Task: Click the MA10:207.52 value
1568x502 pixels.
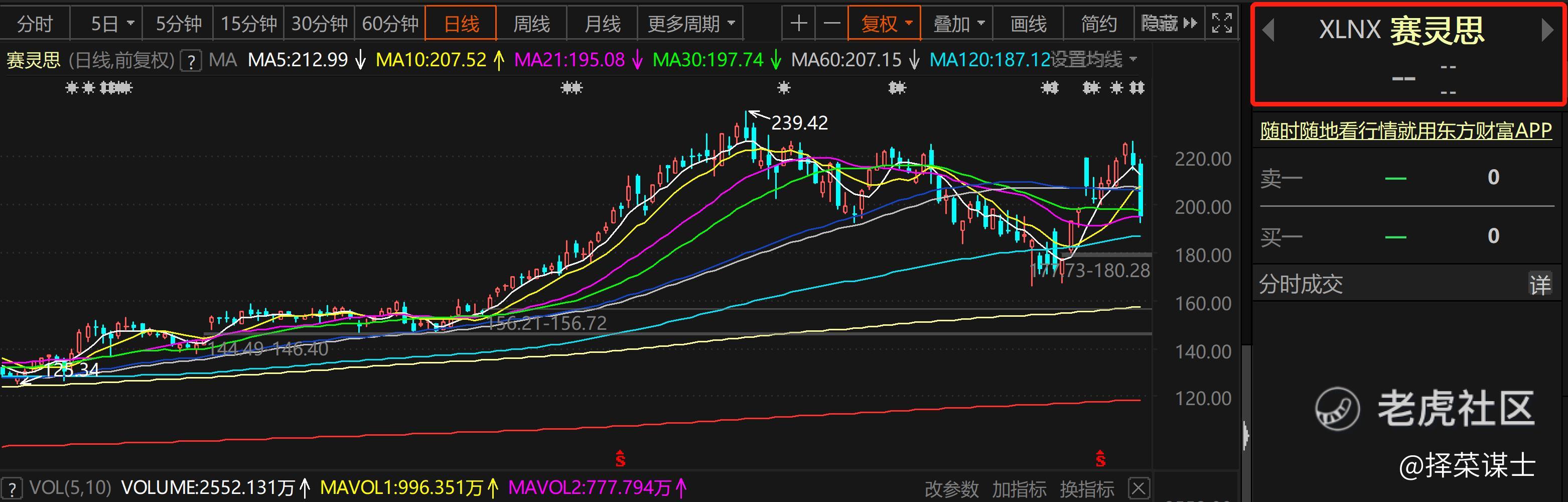Action: pyautogui.click(x=431, y=60)
